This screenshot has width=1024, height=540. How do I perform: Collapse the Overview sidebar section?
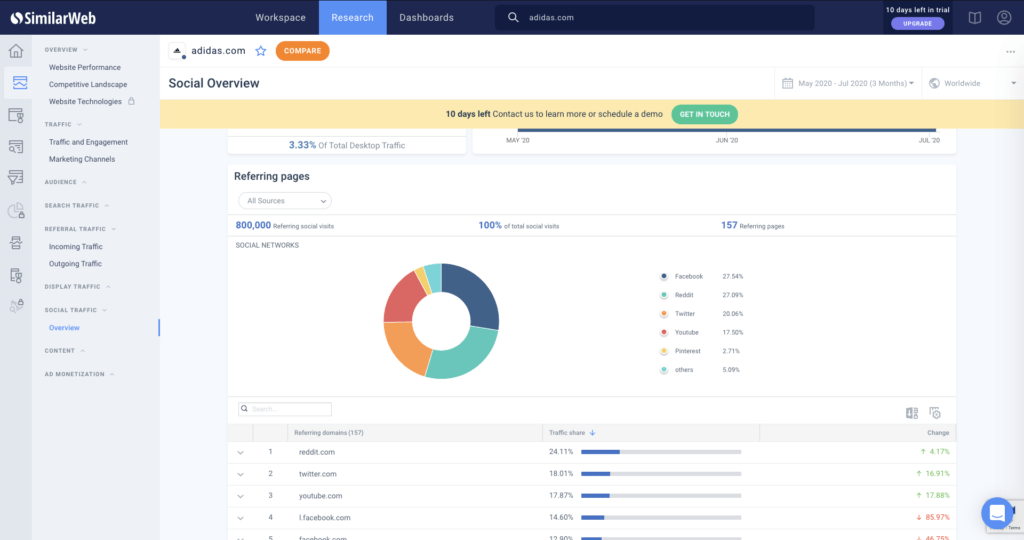pyautogui.click(x=66, y=50)
